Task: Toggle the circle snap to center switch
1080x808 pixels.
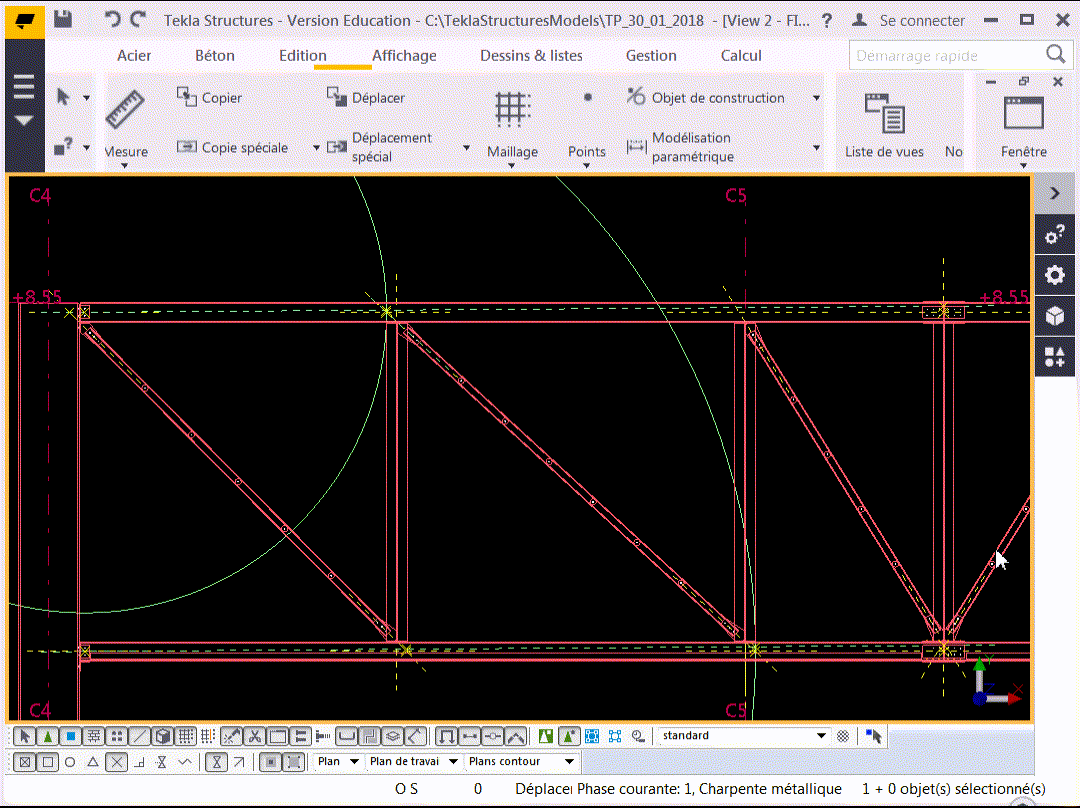Action: [70, 762]
